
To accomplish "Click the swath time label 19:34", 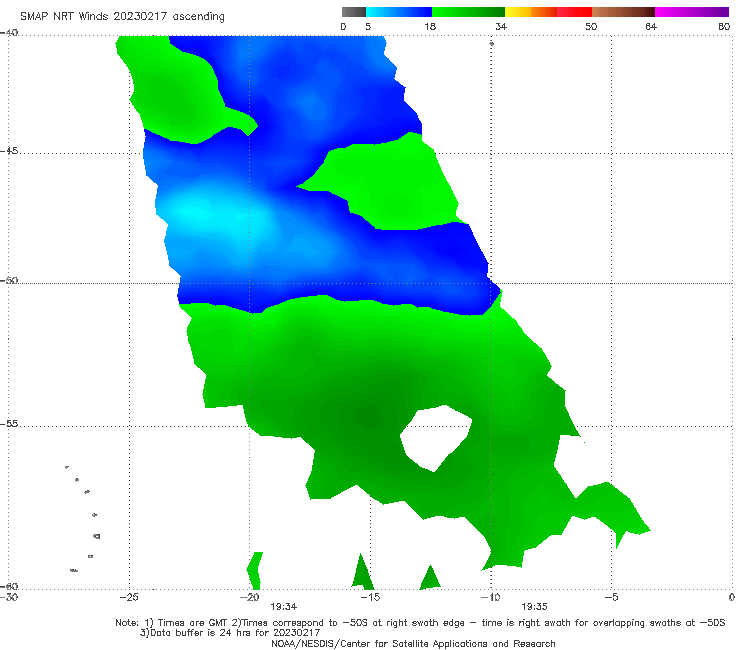I will tap(284, 607).
